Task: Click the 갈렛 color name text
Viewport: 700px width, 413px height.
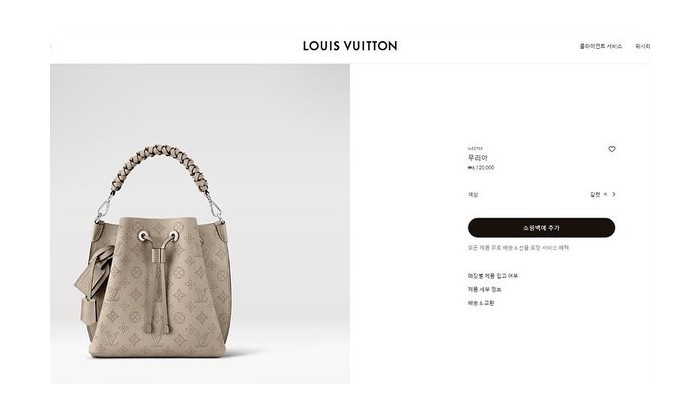Action: click(595, 194)
